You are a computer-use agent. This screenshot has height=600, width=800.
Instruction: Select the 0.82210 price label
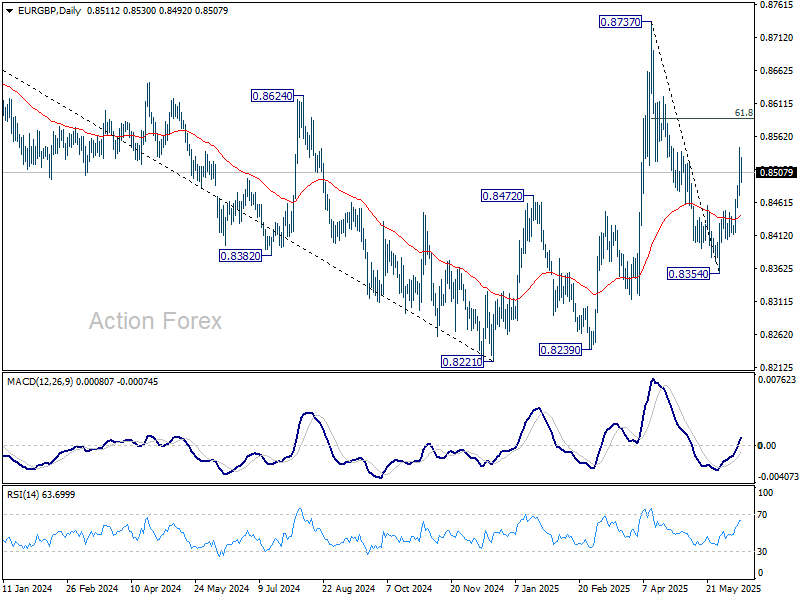point(462,362)
